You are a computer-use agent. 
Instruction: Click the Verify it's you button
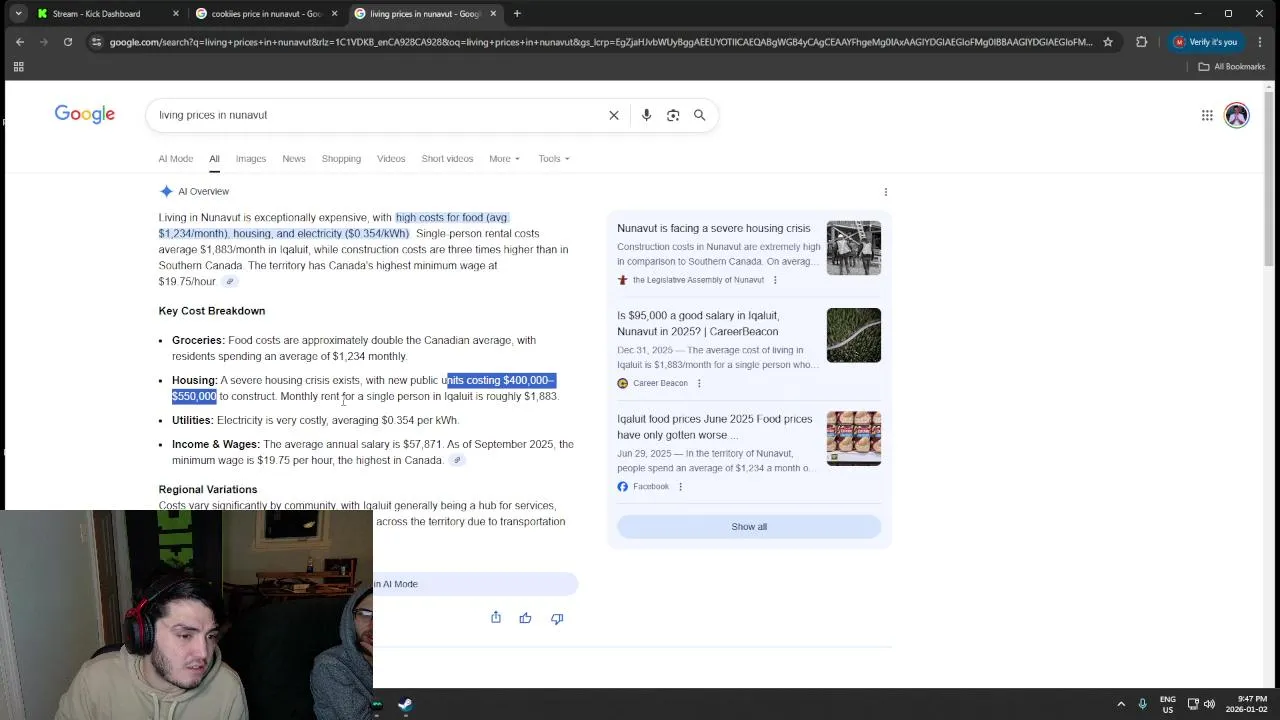pos(1206,42)
